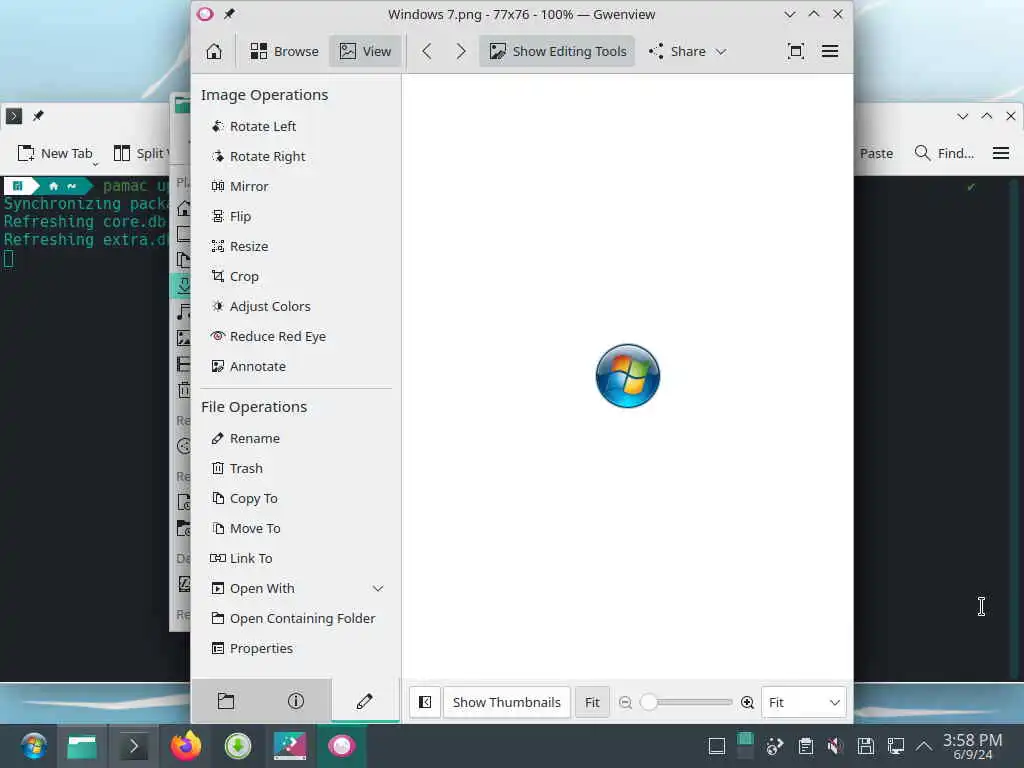This screenshot has width=1024, height=768.
Task: Open Find in the terminal window
Action: tap(944, 153)
